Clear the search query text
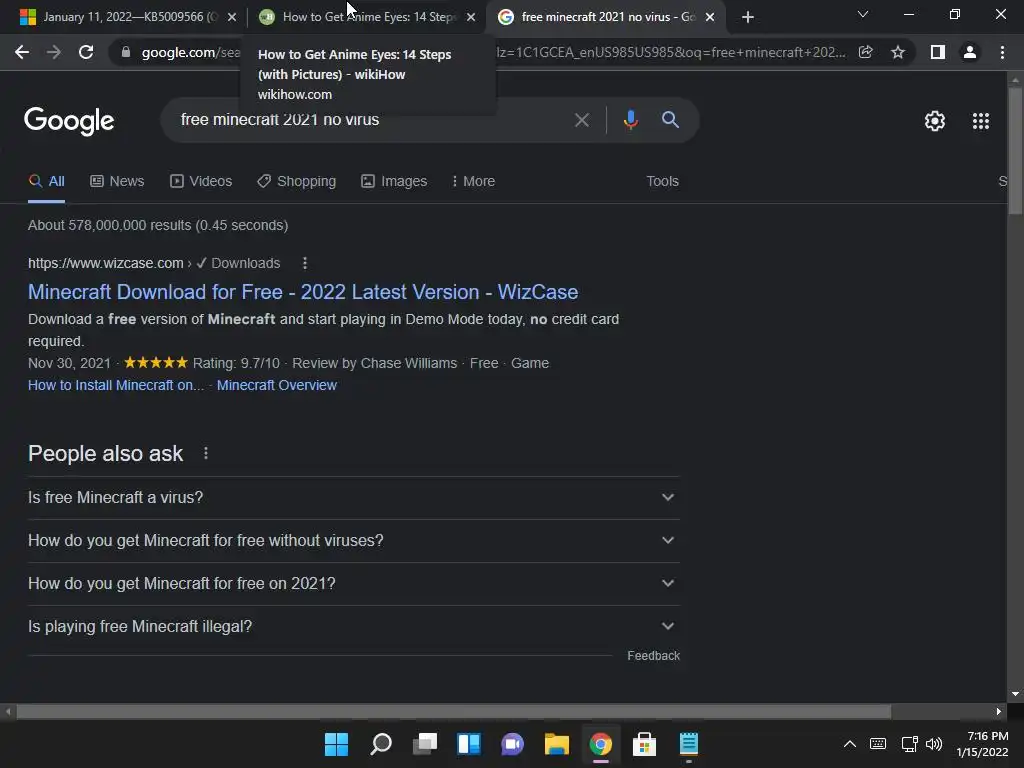Screen dimensions: 1024x768 click(x=581, y=120)
